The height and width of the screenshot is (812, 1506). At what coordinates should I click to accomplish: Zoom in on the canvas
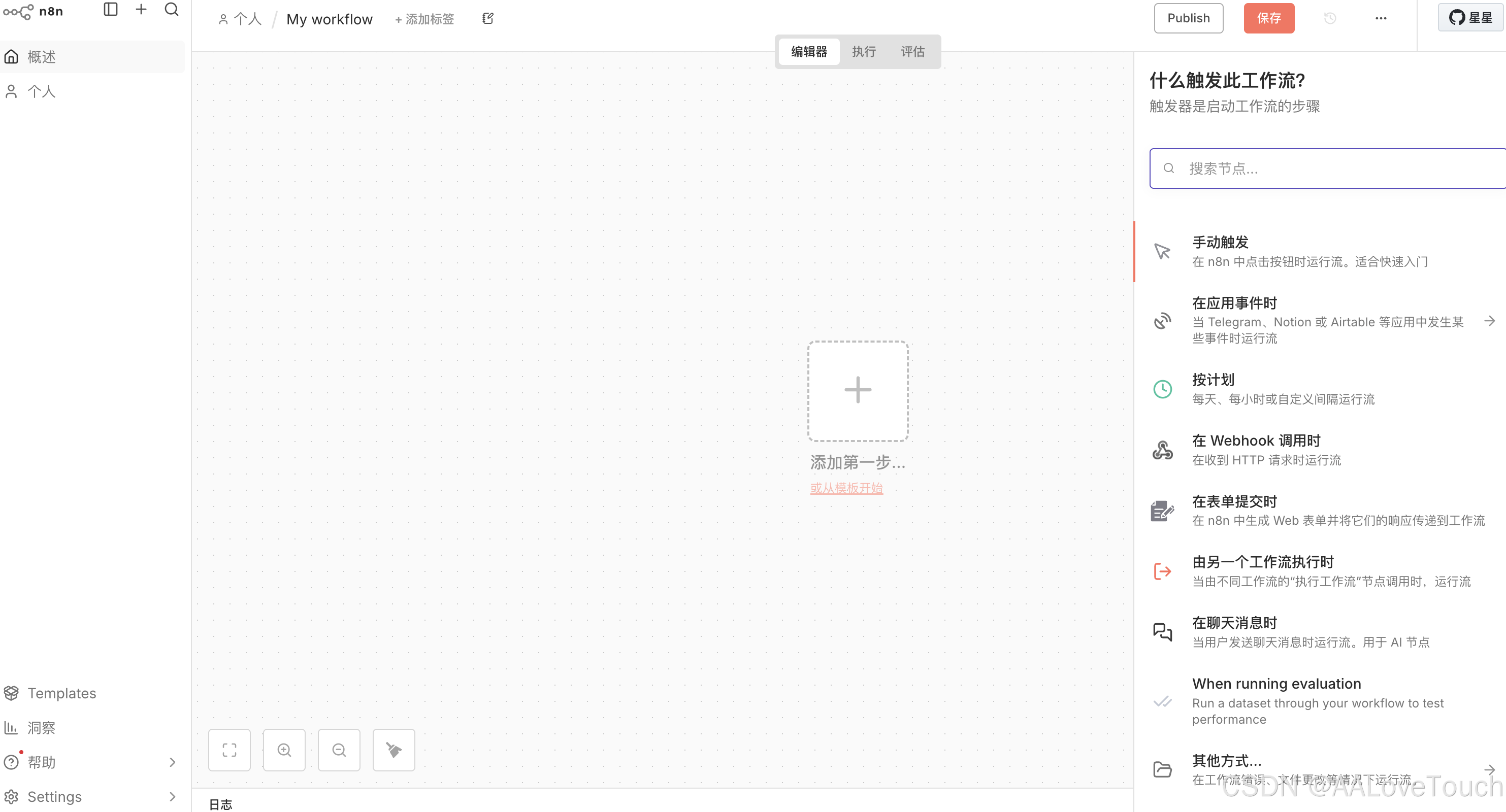(284, 750)
